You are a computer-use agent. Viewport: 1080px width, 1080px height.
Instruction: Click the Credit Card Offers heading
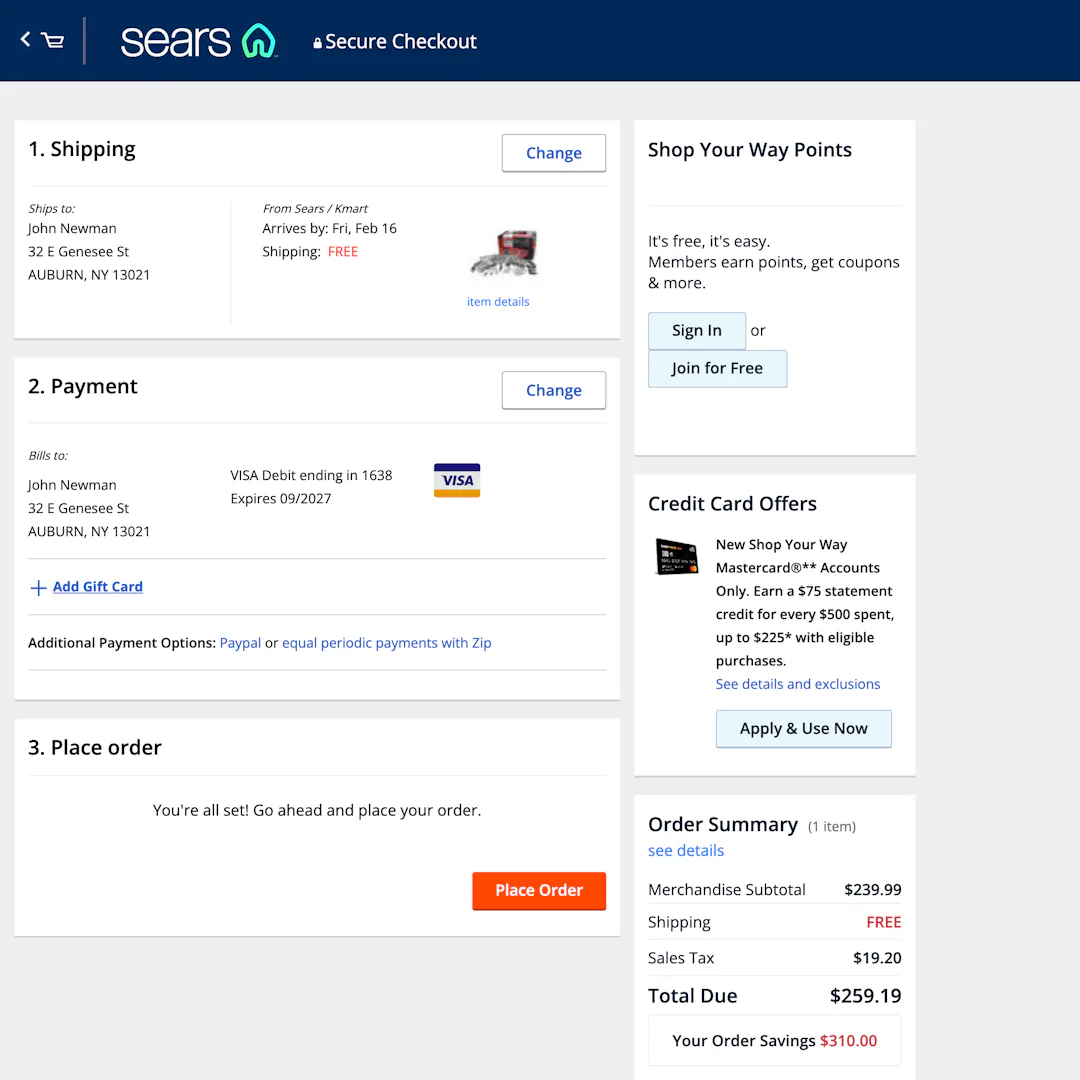(x=731, y=504)
